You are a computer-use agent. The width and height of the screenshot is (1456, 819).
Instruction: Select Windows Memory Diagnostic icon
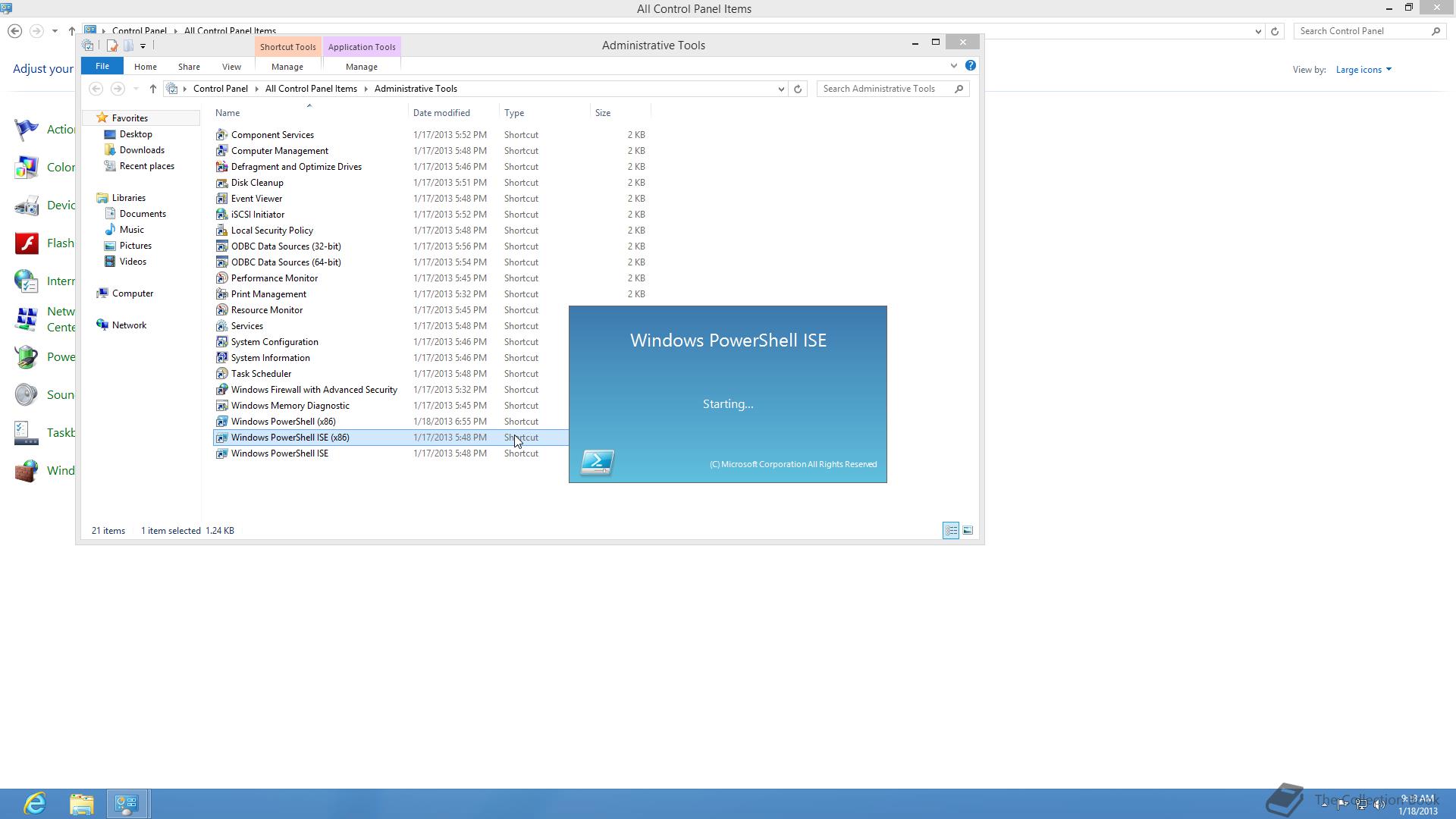click(x=221, y=406)
